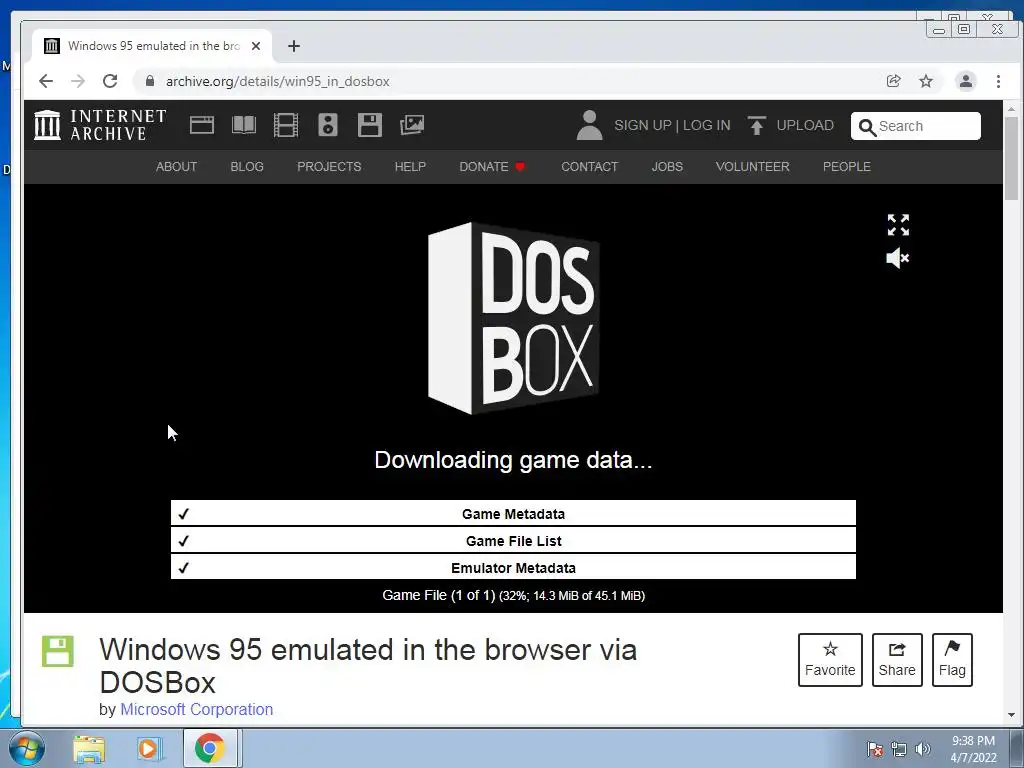Click the search magnifier icon
The width and height of the screenshot is (1024, 768).
pyautogui.click(x=867, y=127)
